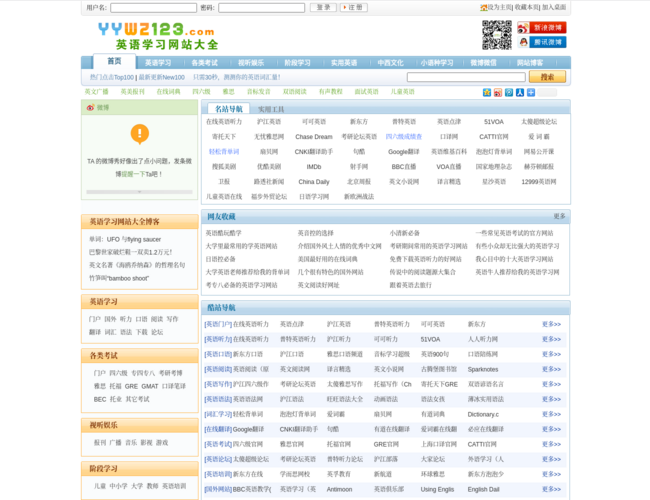
Task: Click 更多>> in the [英语听力] row
Action: 551,339
